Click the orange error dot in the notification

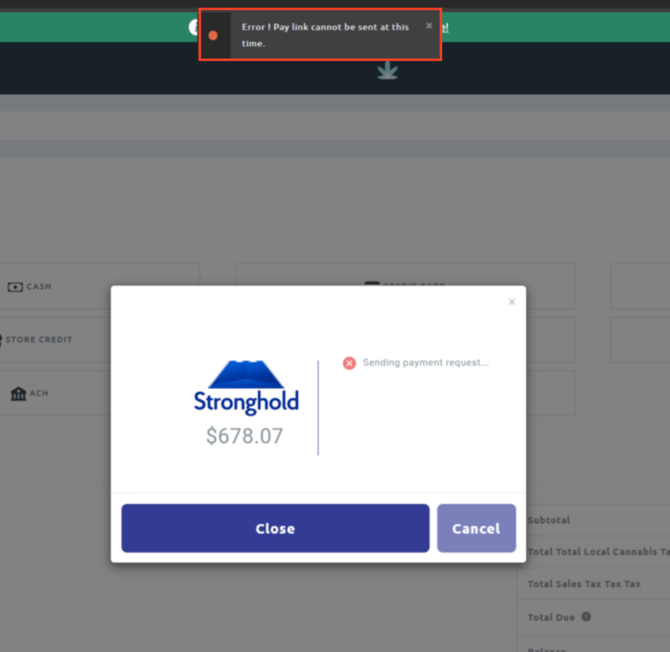coord(213,35)
